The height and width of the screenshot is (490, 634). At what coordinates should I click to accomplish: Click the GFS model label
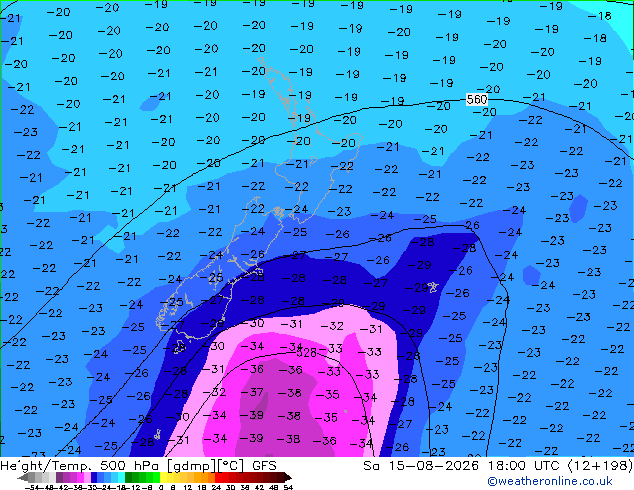[x=264, y=466]
